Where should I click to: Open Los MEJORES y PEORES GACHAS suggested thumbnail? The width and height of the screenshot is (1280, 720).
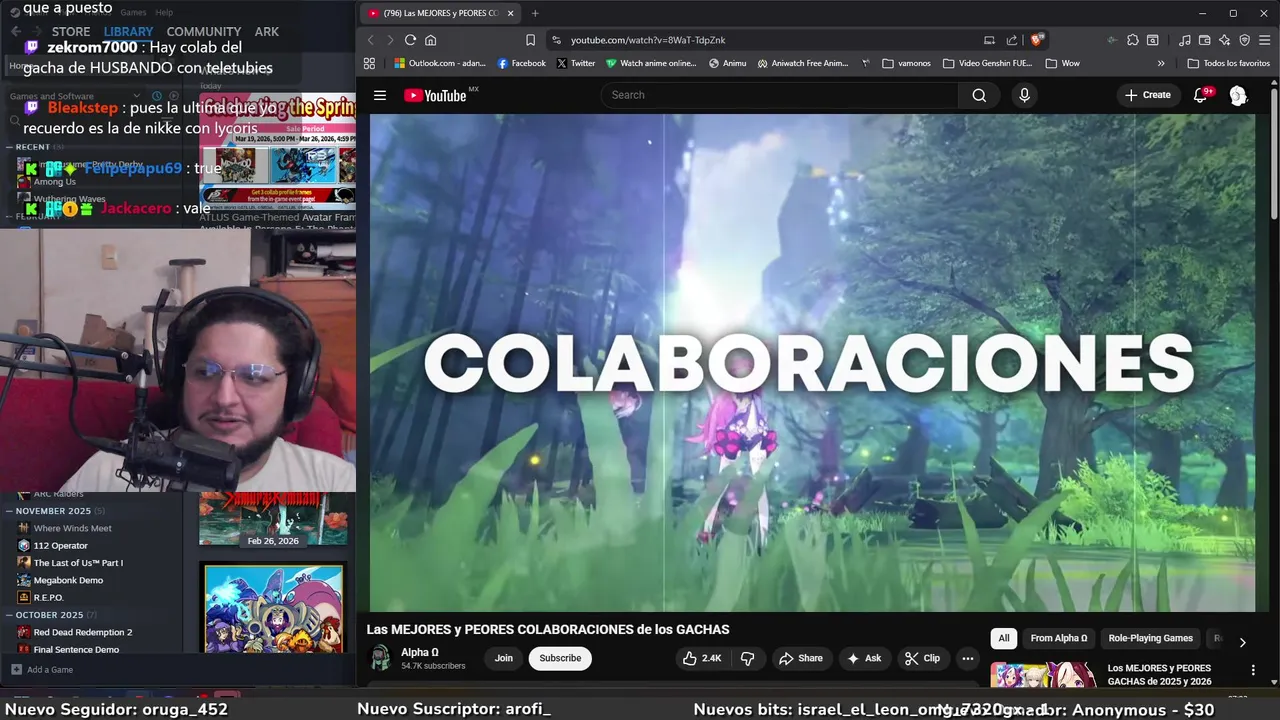(x=1043, y=675)
